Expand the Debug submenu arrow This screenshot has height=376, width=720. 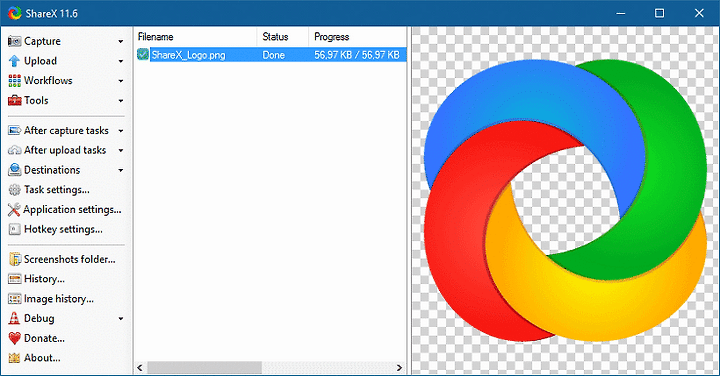[121, 319]
